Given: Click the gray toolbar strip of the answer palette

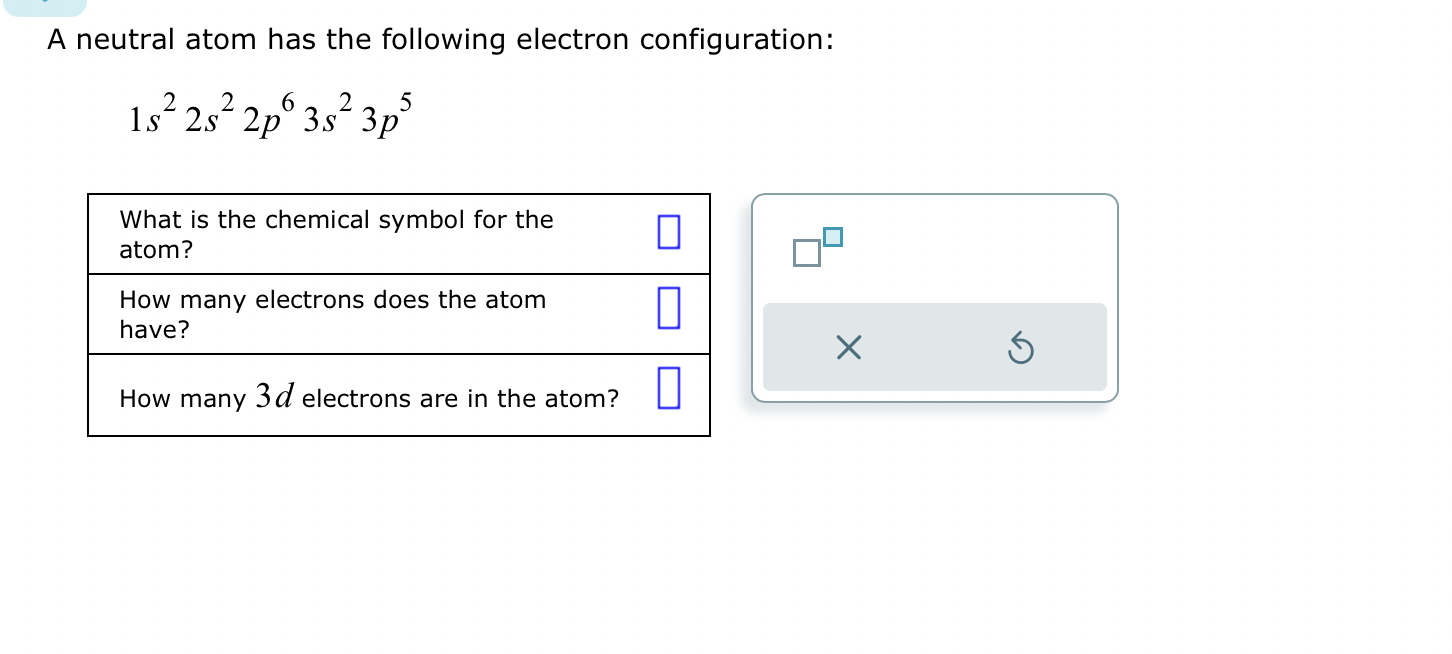Looking at the screenshot, I should pos(934,347).
